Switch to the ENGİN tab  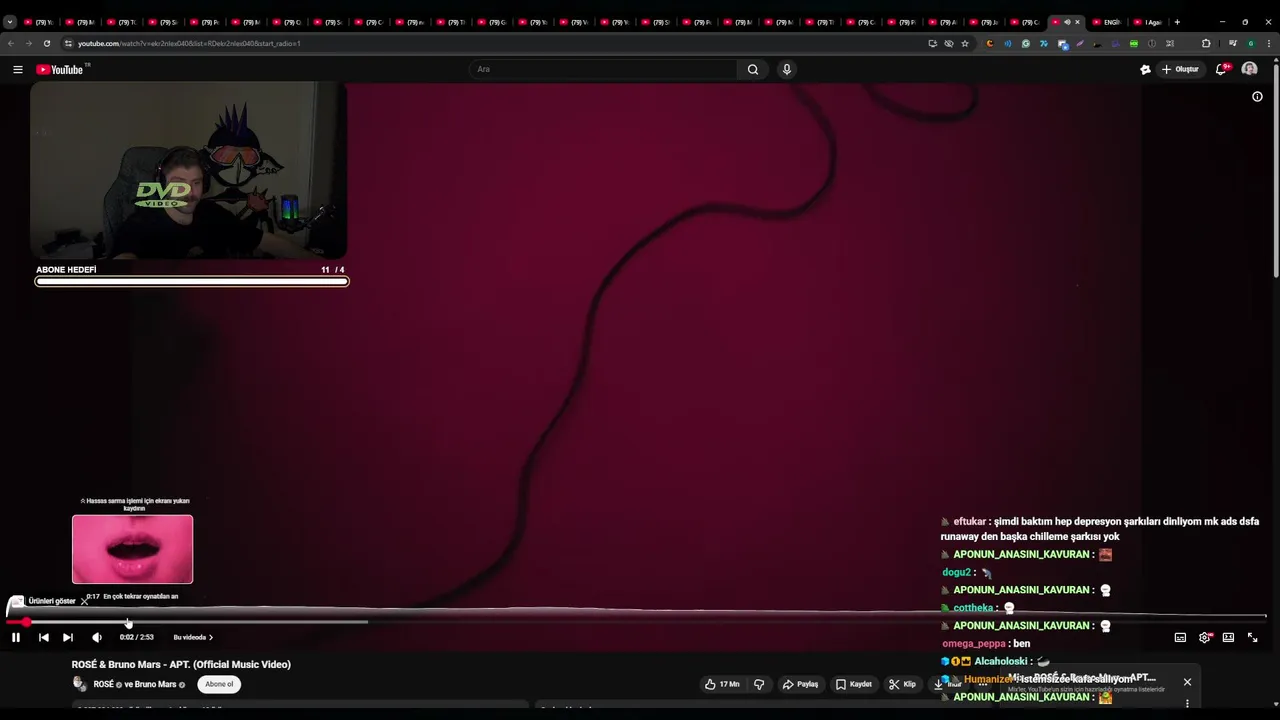tap(1107, 22)
